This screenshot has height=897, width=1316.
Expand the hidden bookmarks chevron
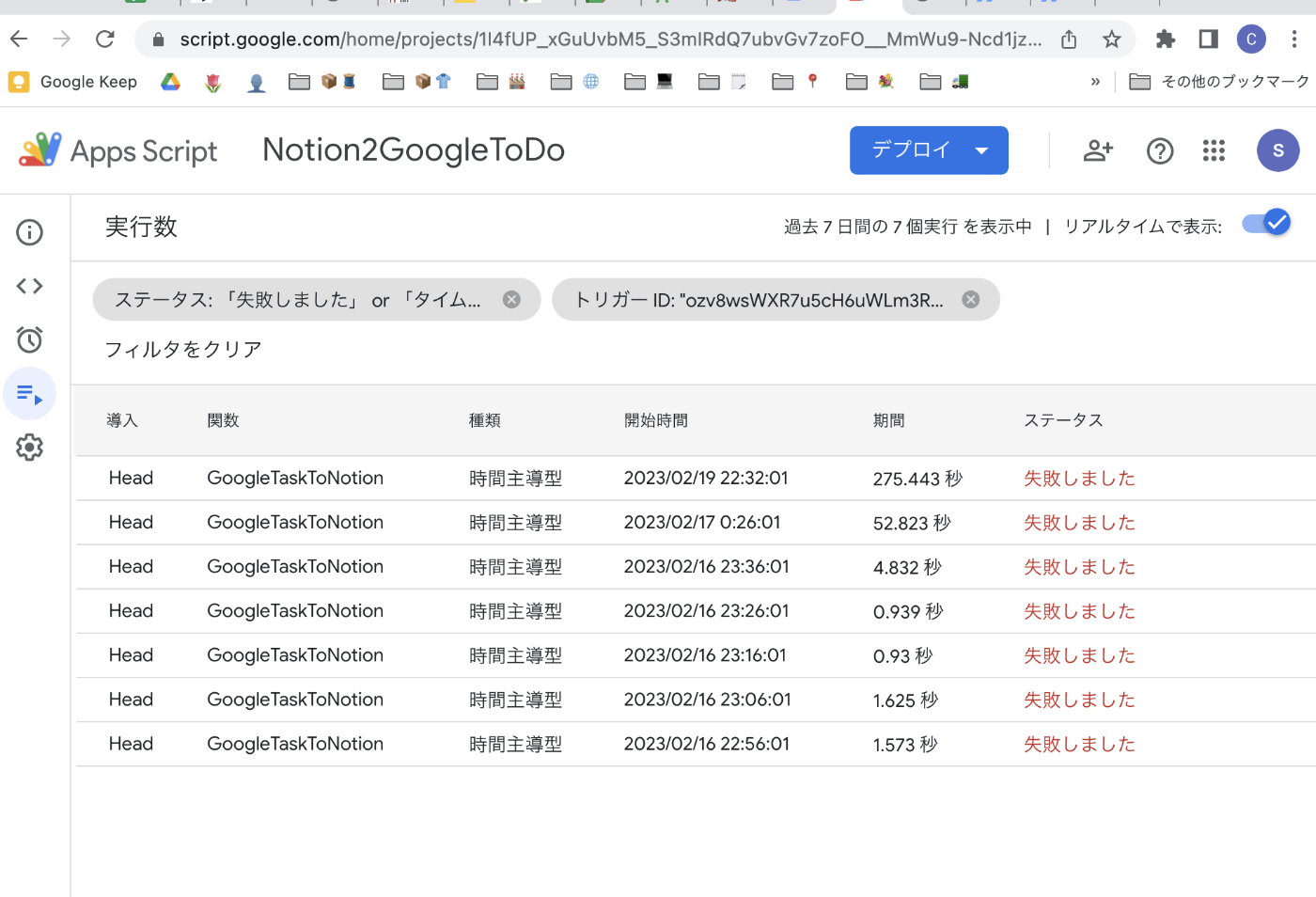point(1095,82)
